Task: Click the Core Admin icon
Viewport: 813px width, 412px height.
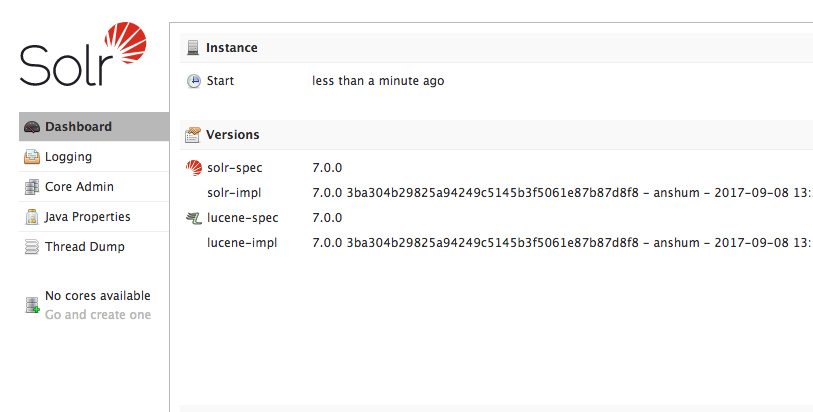Action: pos(32,187)
